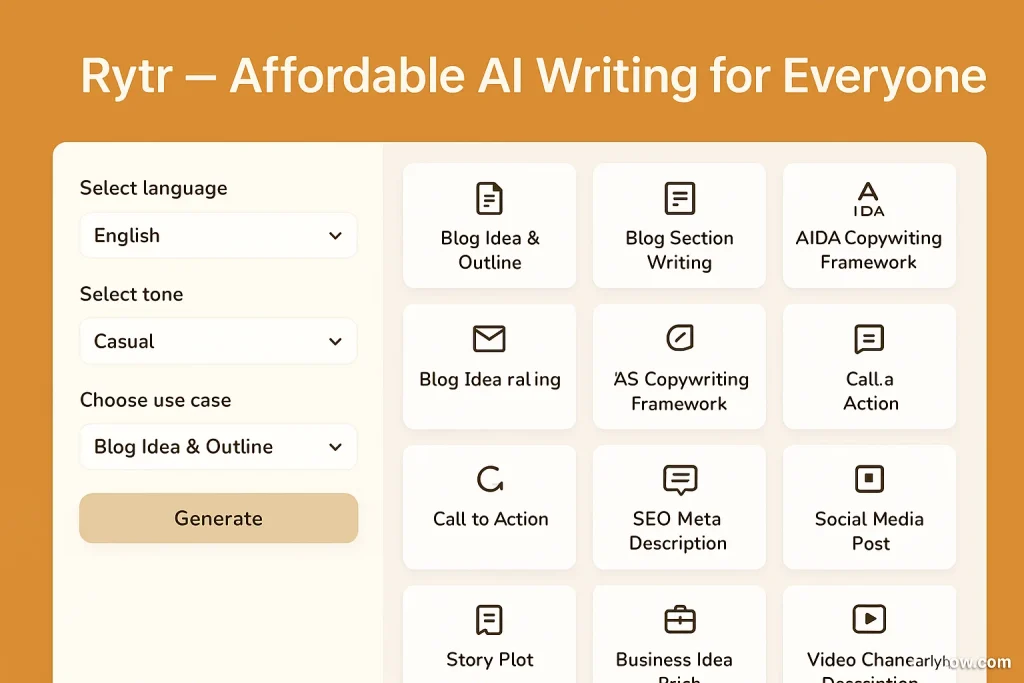Click the briefcase icon for Business Idea

[x=679, y=620]
